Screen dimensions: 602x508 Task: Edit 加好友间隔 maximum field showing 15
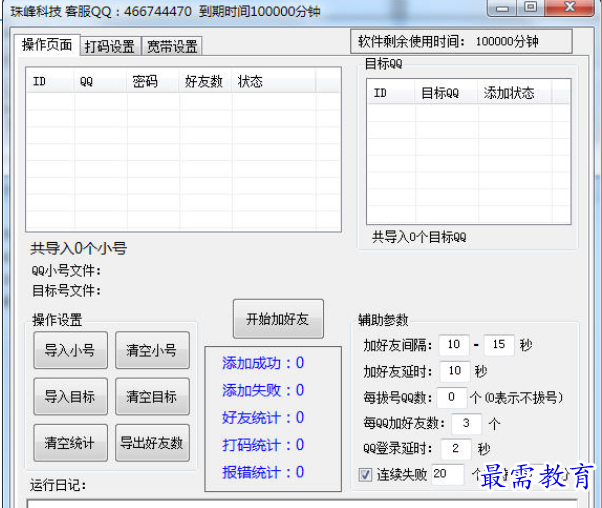point(499,344)
